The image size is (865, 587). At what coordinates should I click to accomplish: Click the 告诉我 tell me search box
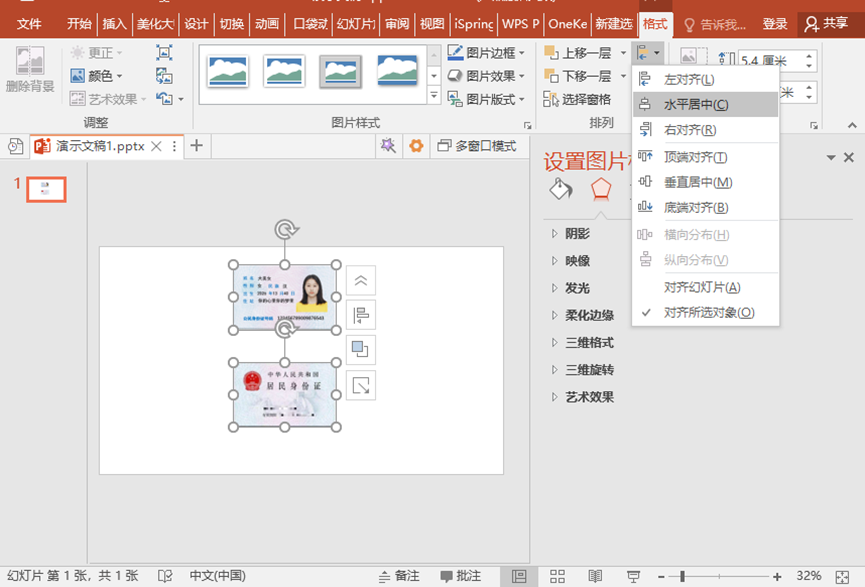[x=715, y=25]
